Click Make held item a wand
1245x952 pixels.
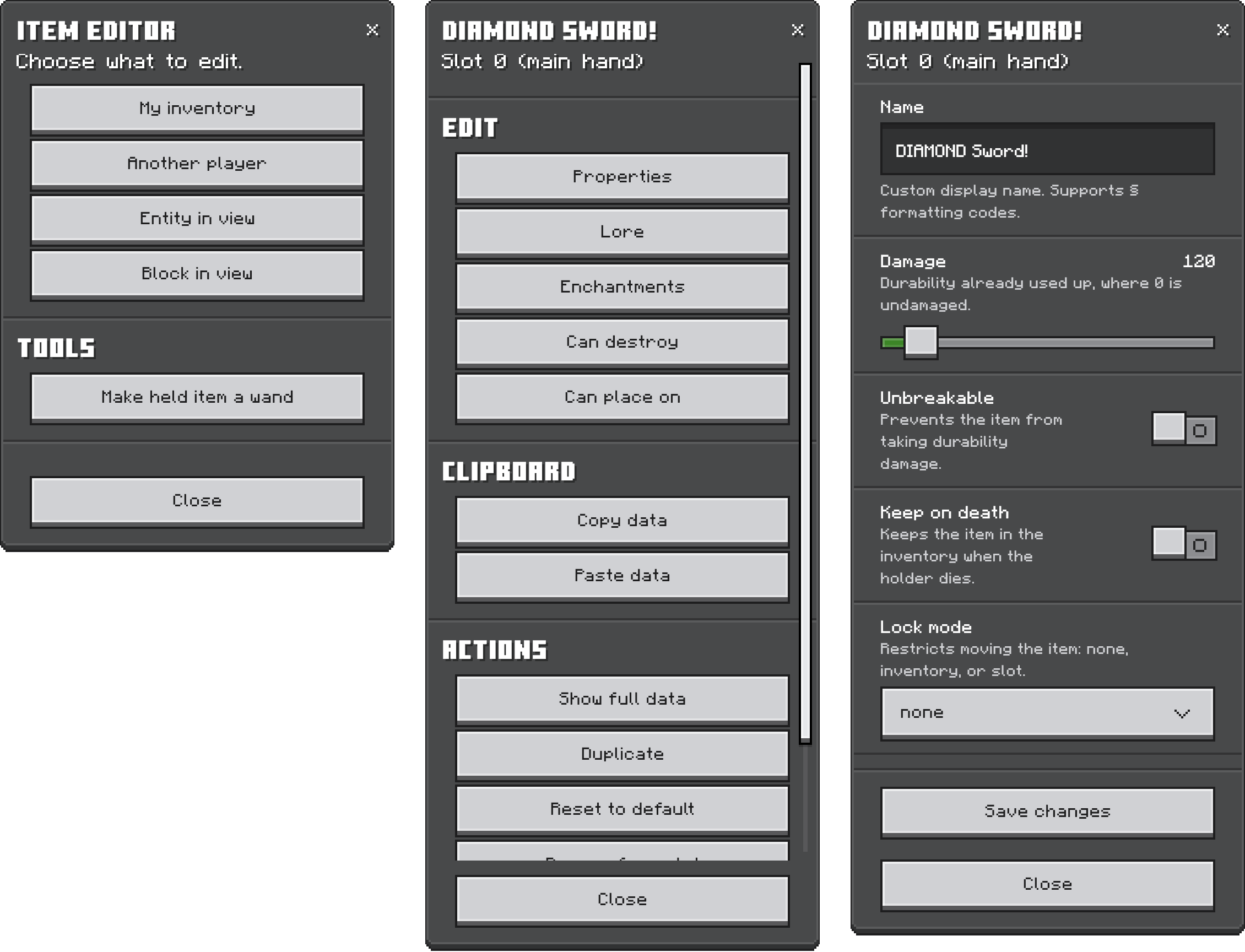[x=197, y=398]
